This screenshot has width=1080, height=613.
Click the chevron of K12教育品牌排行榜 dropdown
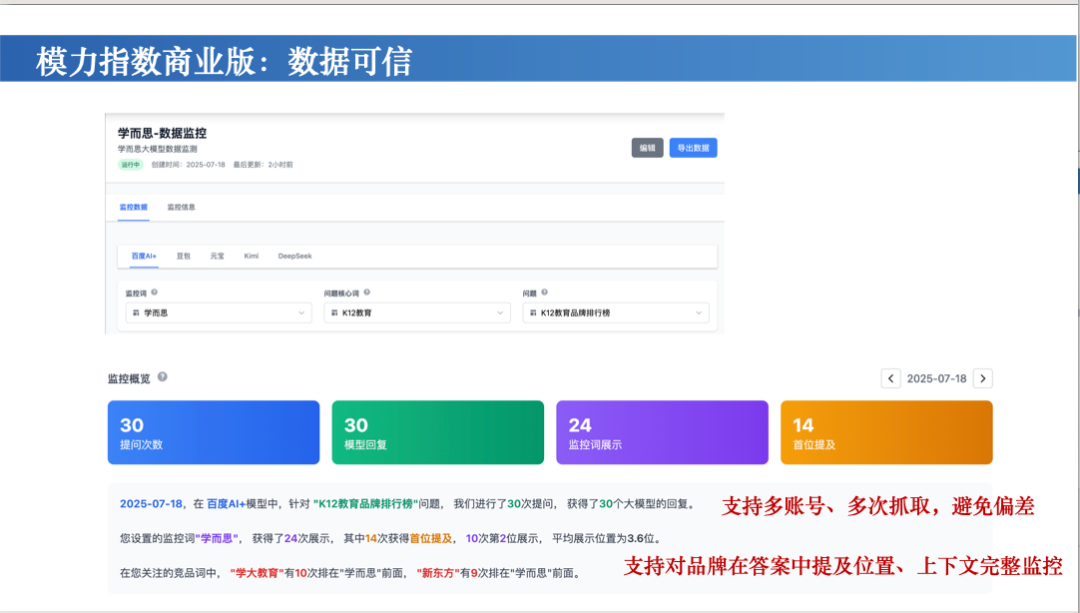[x=698, y=313]
